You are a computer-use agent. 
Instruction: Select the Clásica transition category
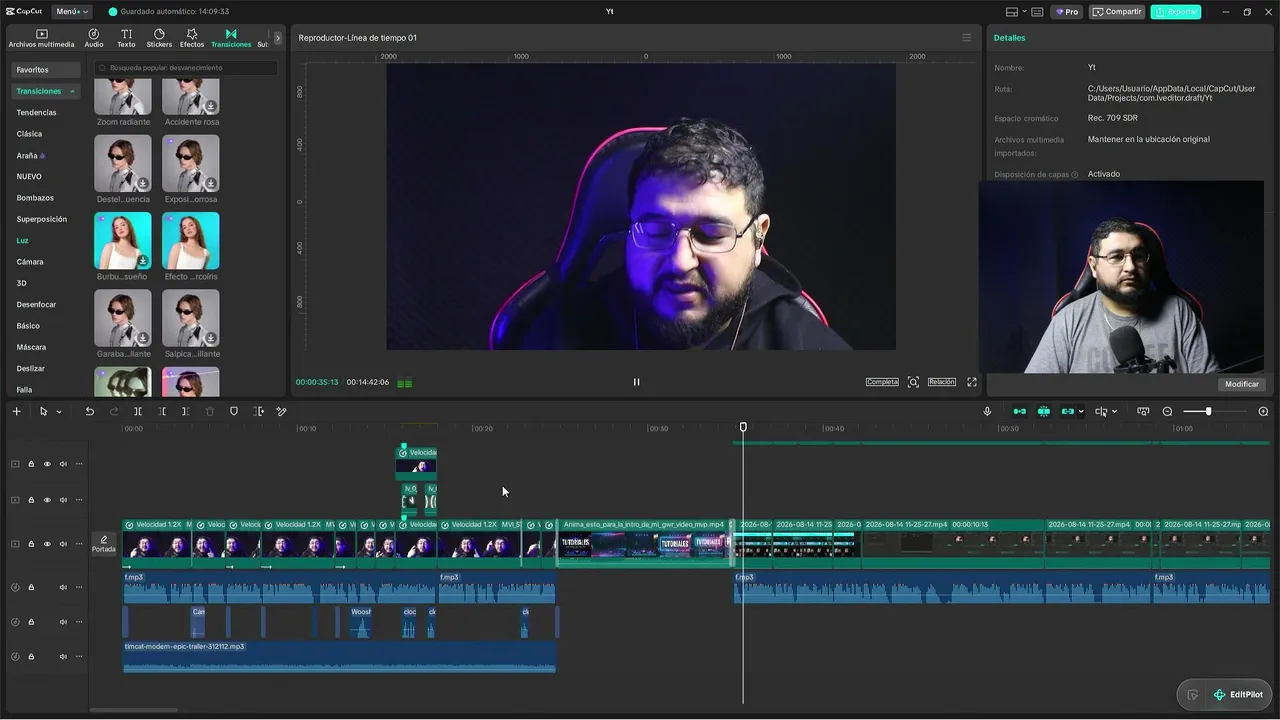point(29,134)
